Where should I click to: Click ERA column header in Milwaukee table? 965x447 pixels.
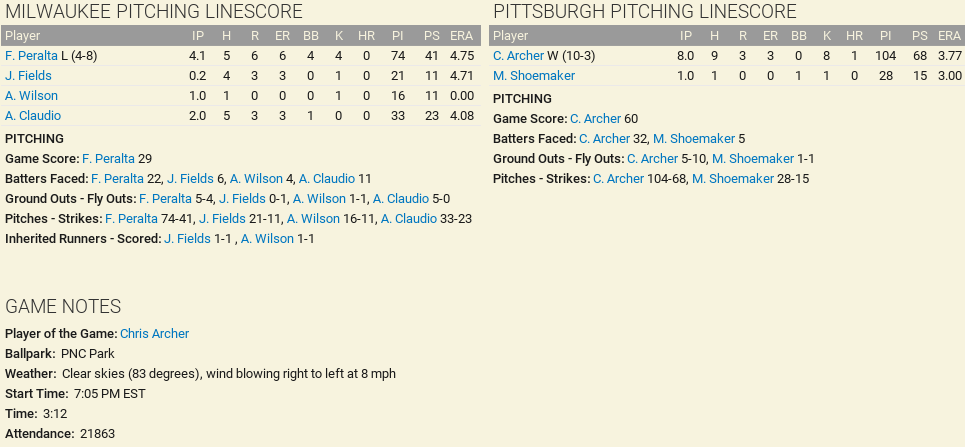point(461,36)
